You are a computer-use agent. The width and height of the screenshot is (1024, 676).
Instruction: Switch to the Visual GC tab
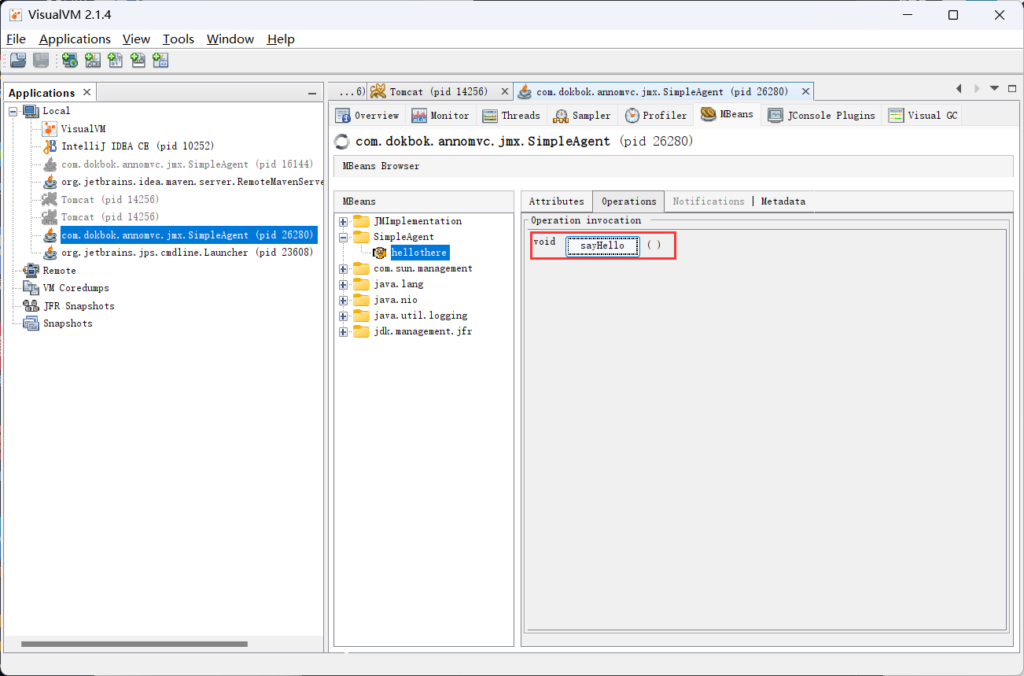point(923,116)
